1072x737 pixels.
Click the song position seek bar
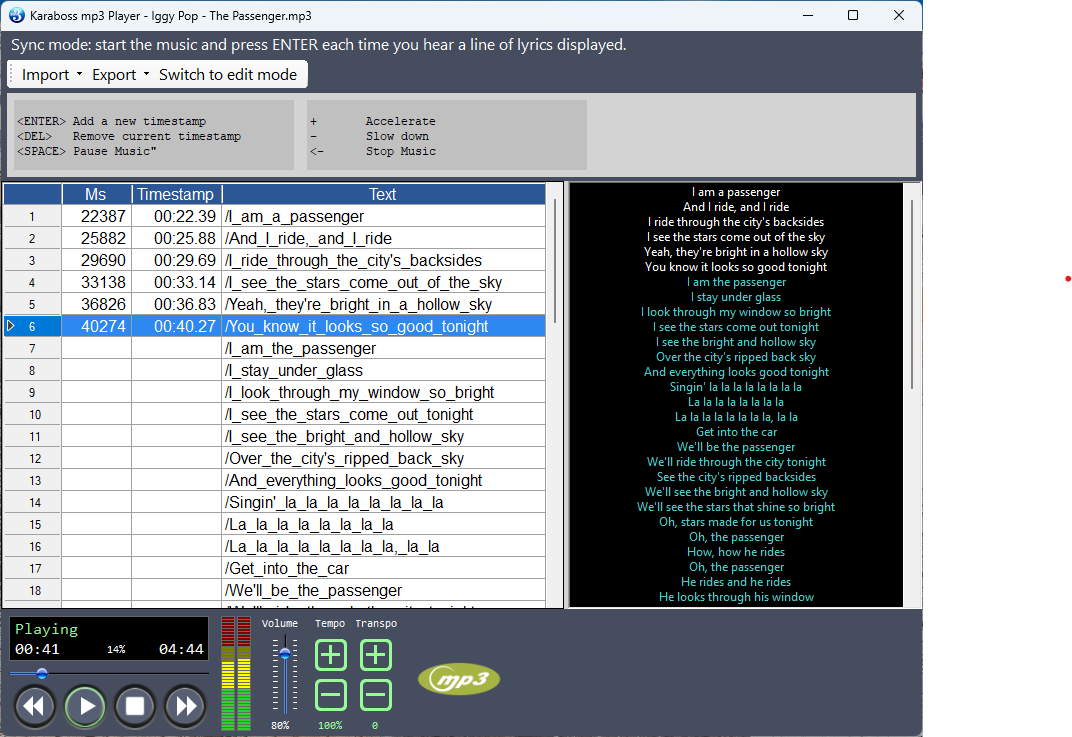coord(110,674)
